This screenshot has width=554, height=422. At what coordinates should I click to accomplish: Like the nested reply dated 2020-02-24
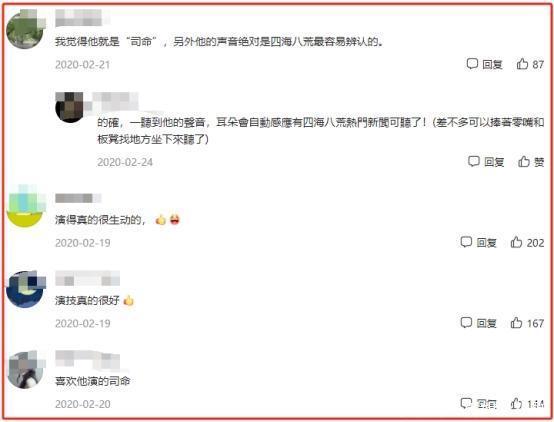524,162
